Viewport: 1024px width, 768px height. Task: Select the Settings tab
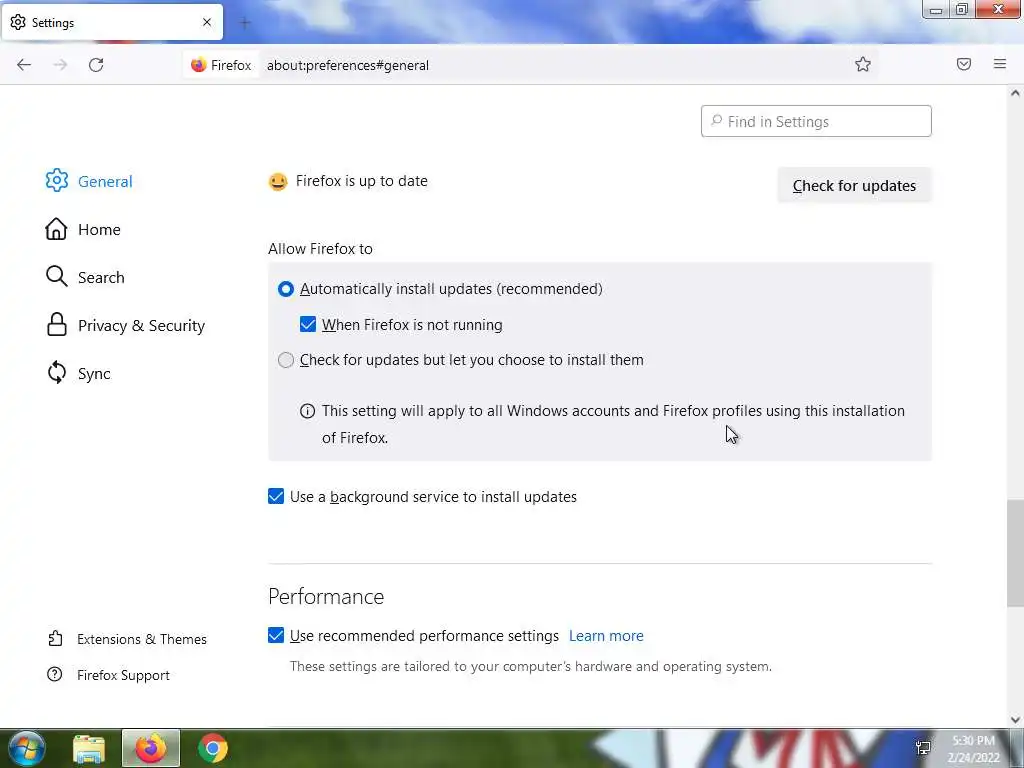tap(112, 22)
